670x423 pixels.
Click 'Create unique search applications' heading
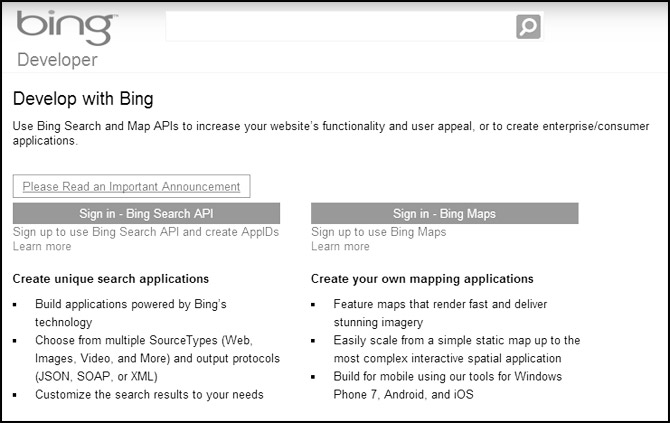tap(111, 279)
